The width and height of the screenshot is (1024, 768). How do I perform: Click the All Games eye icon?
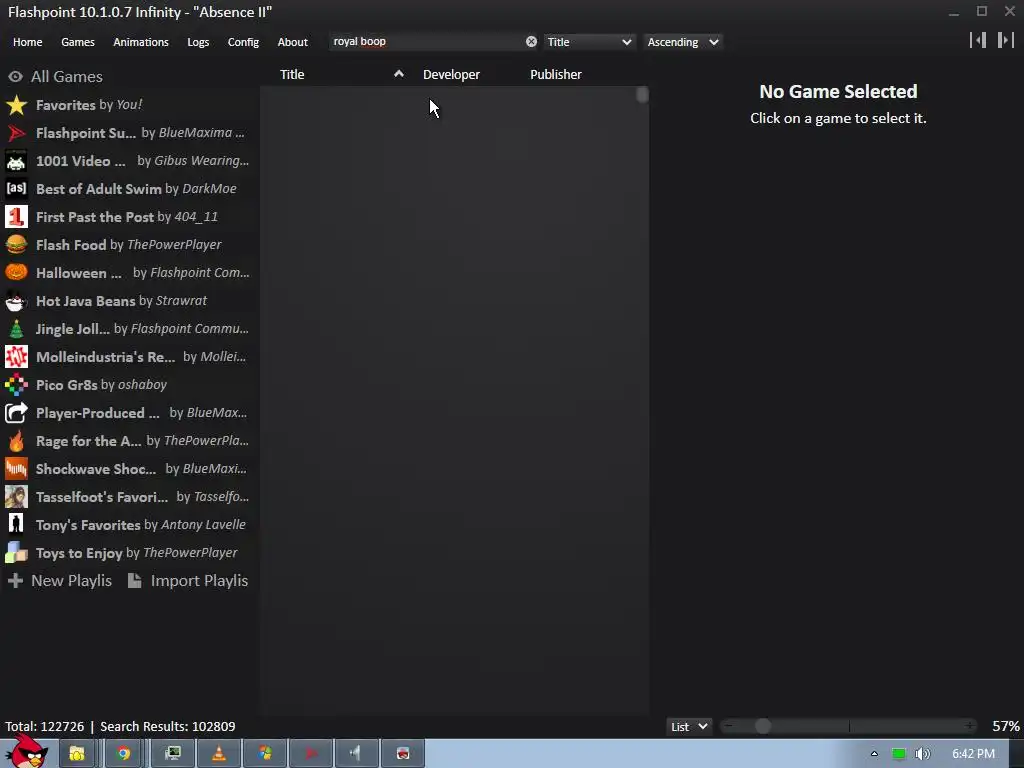tap(15, 76)
